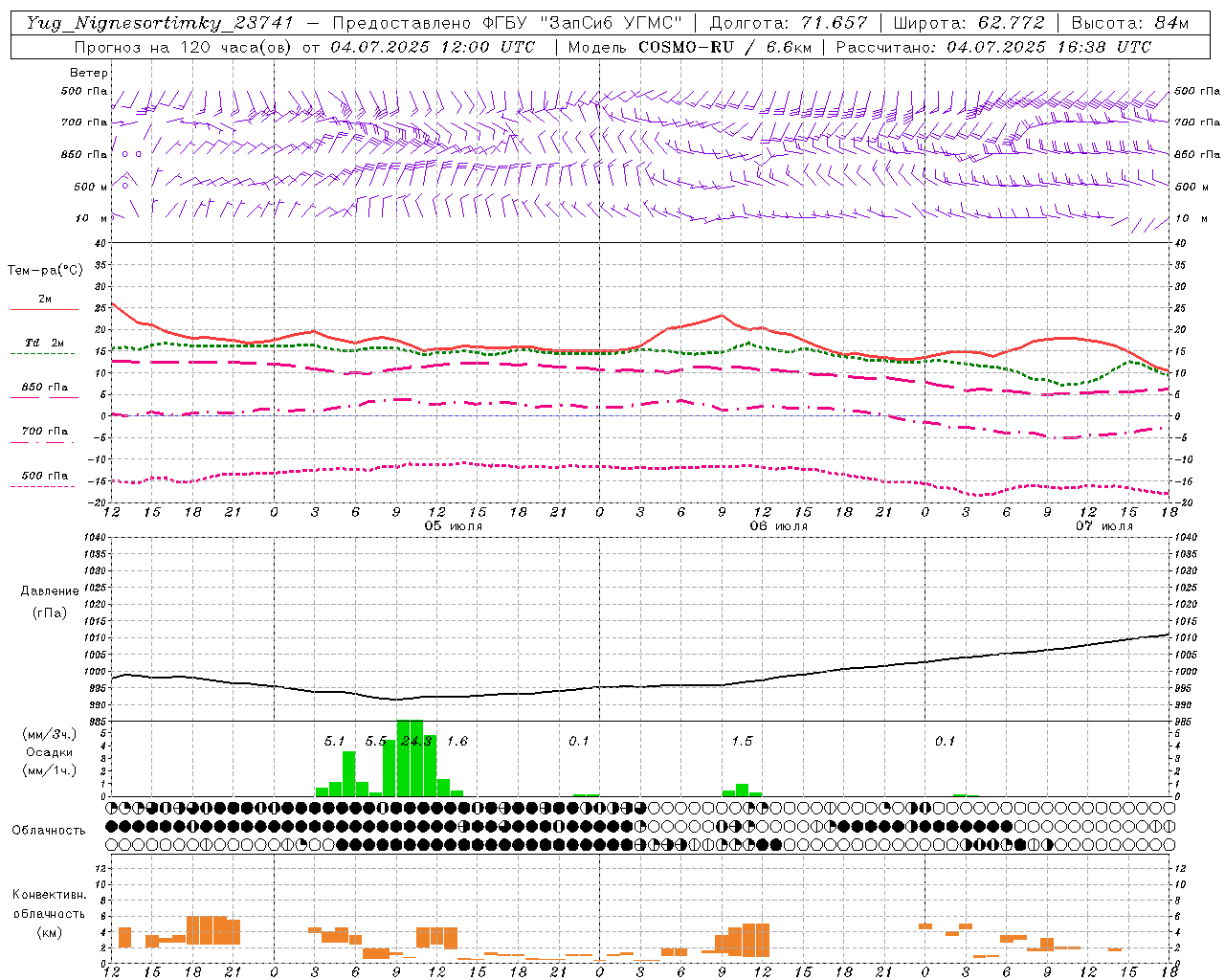Select the 850 гПа temperature legend entry
This screenshot has width=1225, height=980.
pyautogui.click(x=44, y=391)
